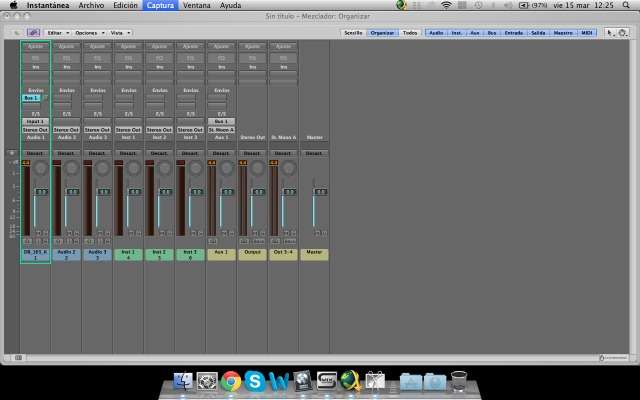Screen dimensions: 640x400
Task: Open the Archivo menu in menu bar
Action: (91, 5)
